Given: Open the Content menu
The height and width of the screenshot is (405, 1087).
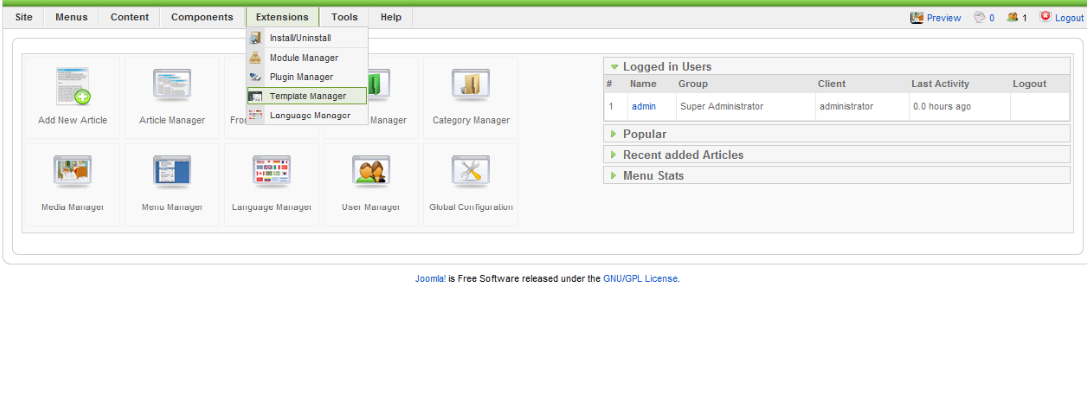Looking at the screenshot, I should pos(130,17).
